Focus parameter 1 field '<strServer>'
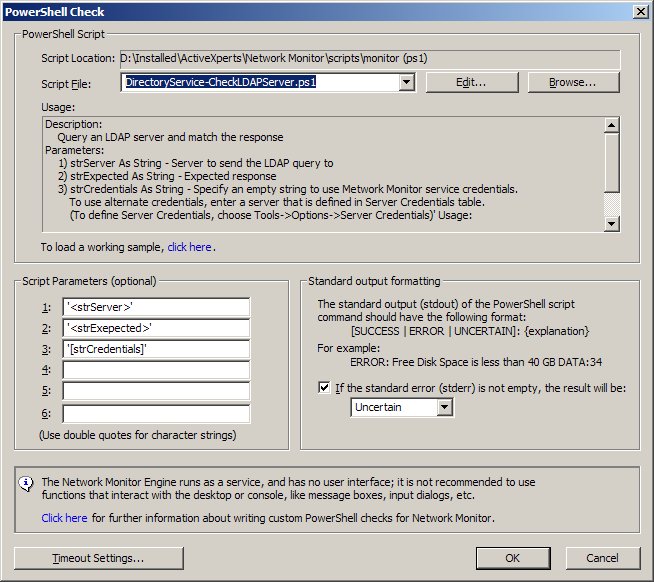654x582 pixels. pos(156,307)
